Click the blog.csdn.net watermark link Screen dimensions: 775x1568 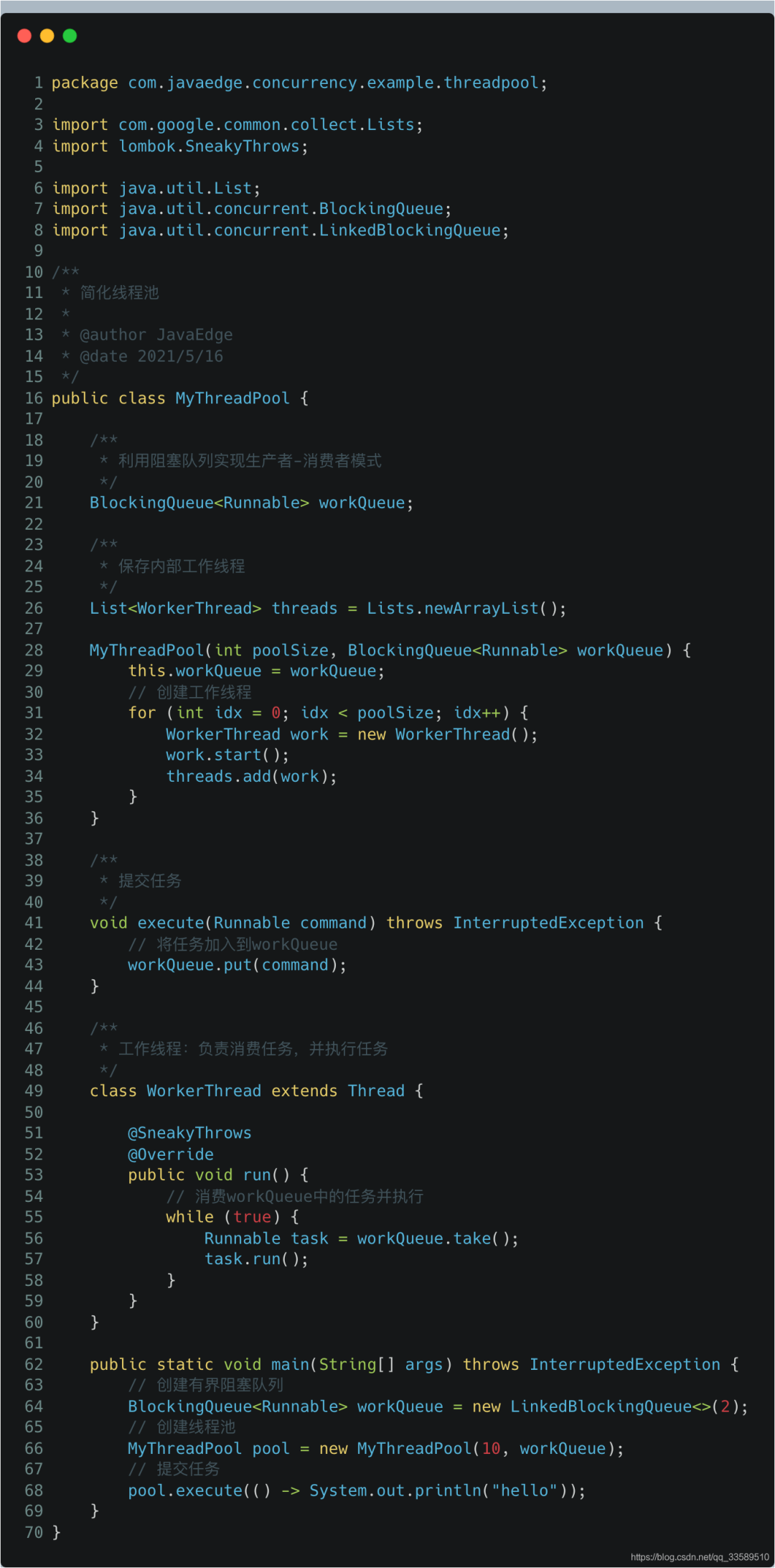[699, 1557]
